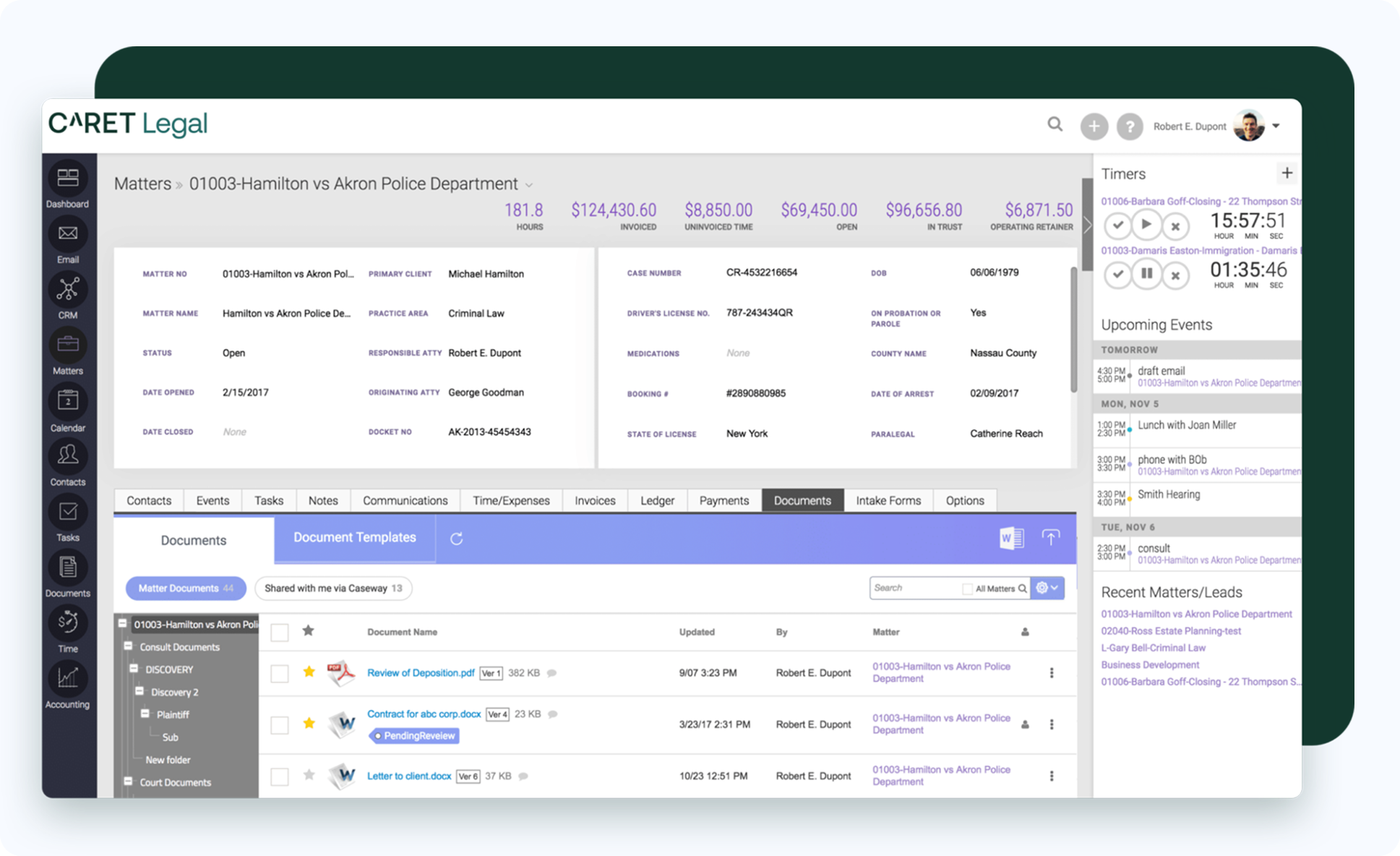Add a new timer with the plus icon
The height and width of the screenshot is (856, 1400).
[1287, 173]
